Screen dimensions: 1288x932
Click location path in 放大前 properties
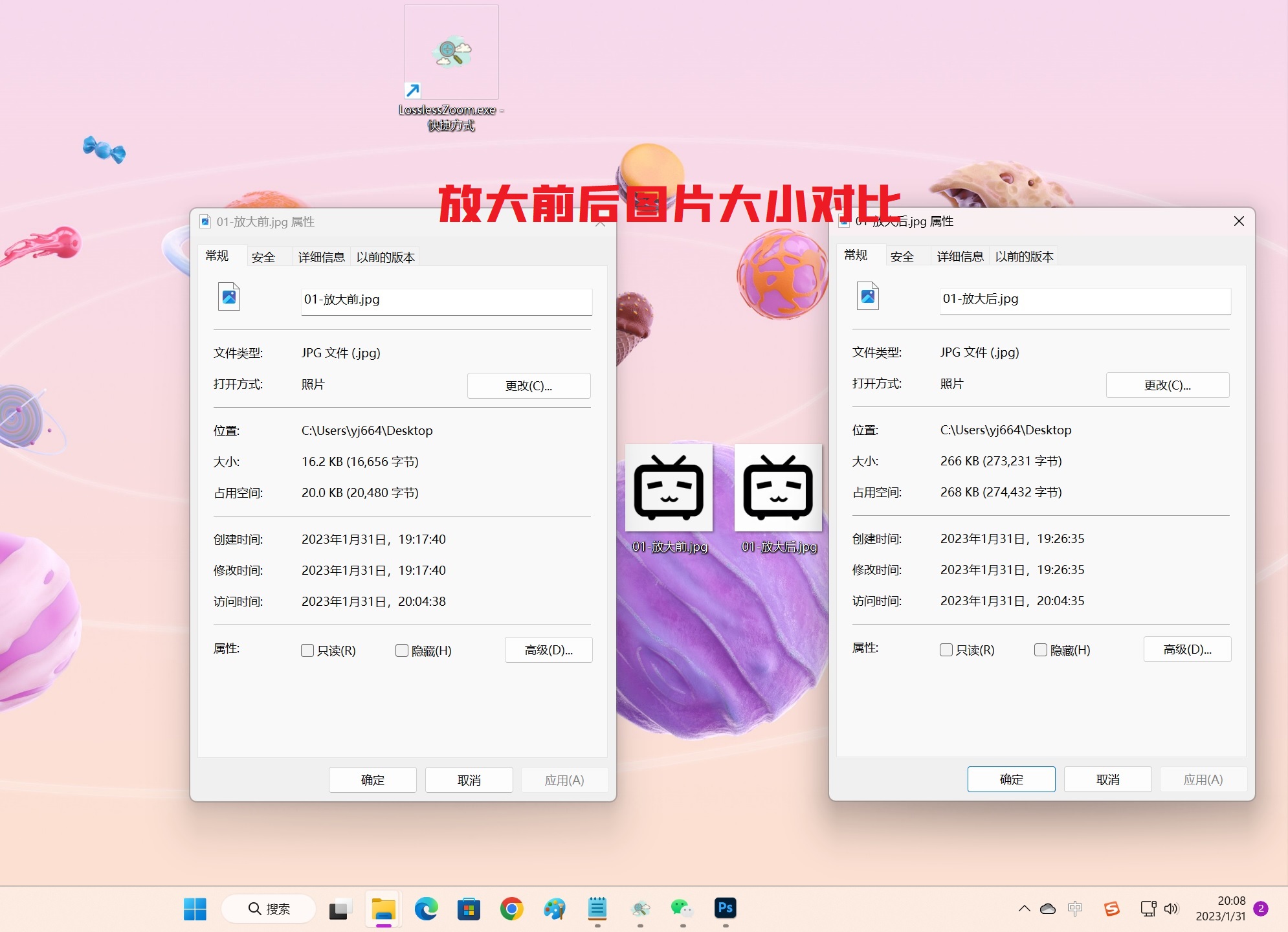(x=367, y=430)
